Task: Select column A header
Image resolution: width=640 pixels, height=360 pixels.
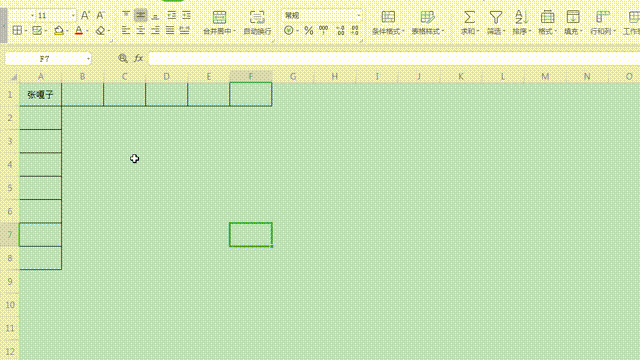Action: click(40, 76)
